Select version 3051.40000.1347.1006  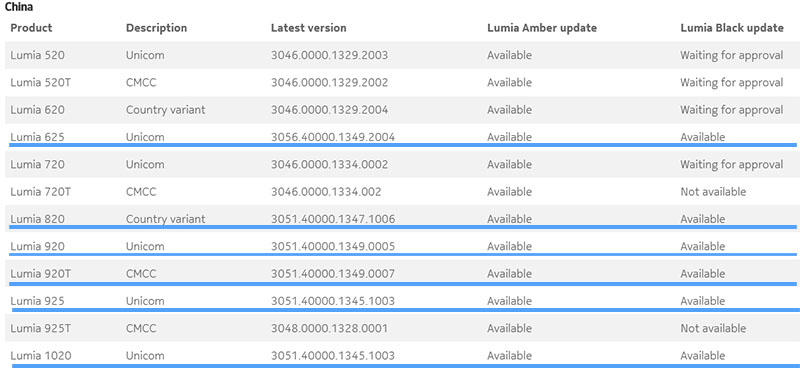(333, 219)
